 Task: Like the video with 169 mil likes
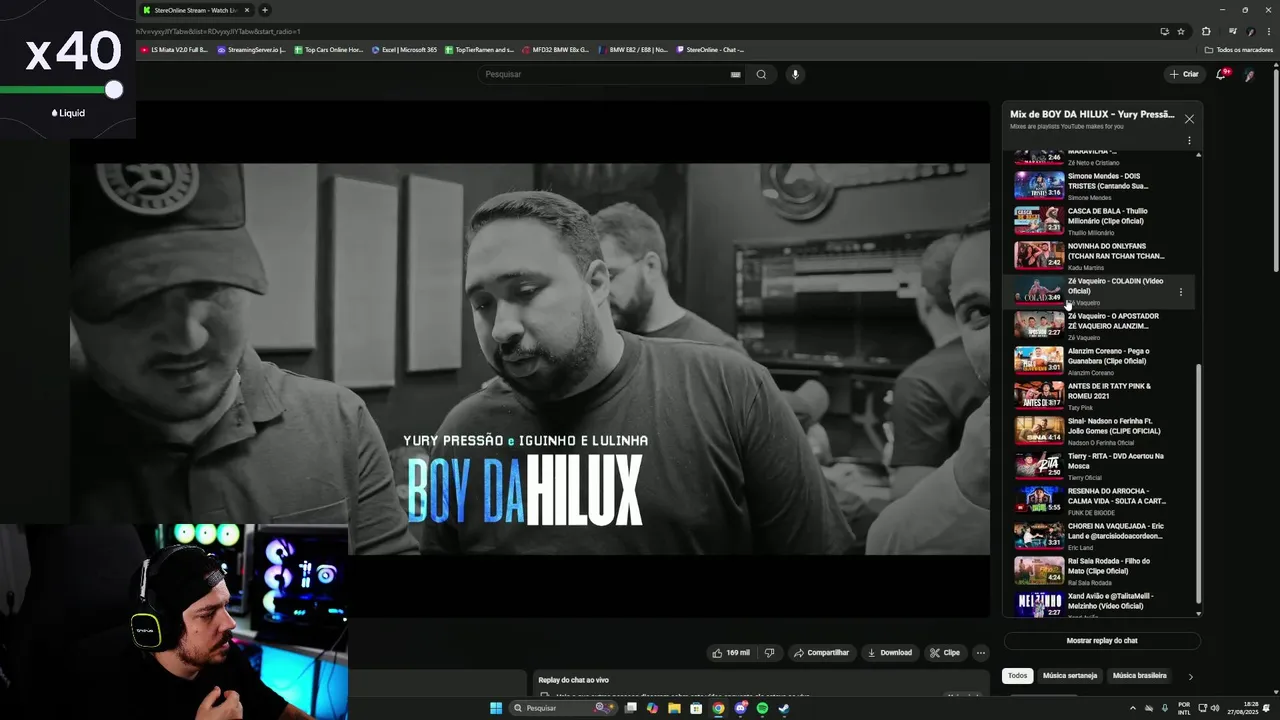731,653
